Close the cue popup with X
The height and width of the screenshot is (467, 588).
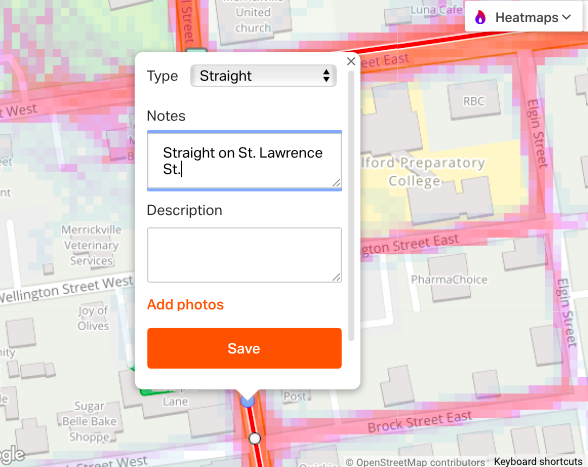(351, 61)
